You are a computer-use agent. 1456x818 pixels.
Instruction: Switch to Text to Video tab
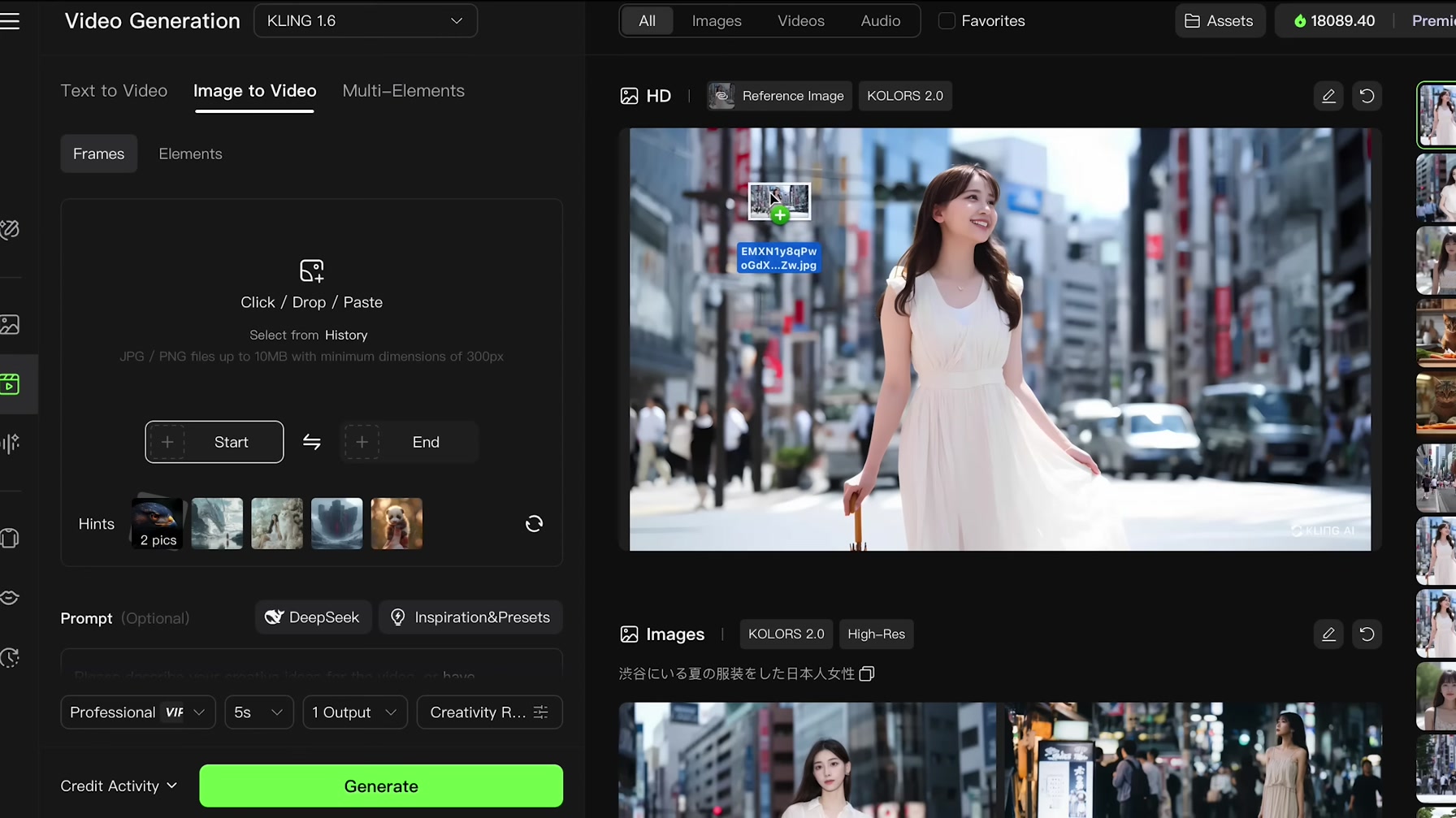[114, 91]
